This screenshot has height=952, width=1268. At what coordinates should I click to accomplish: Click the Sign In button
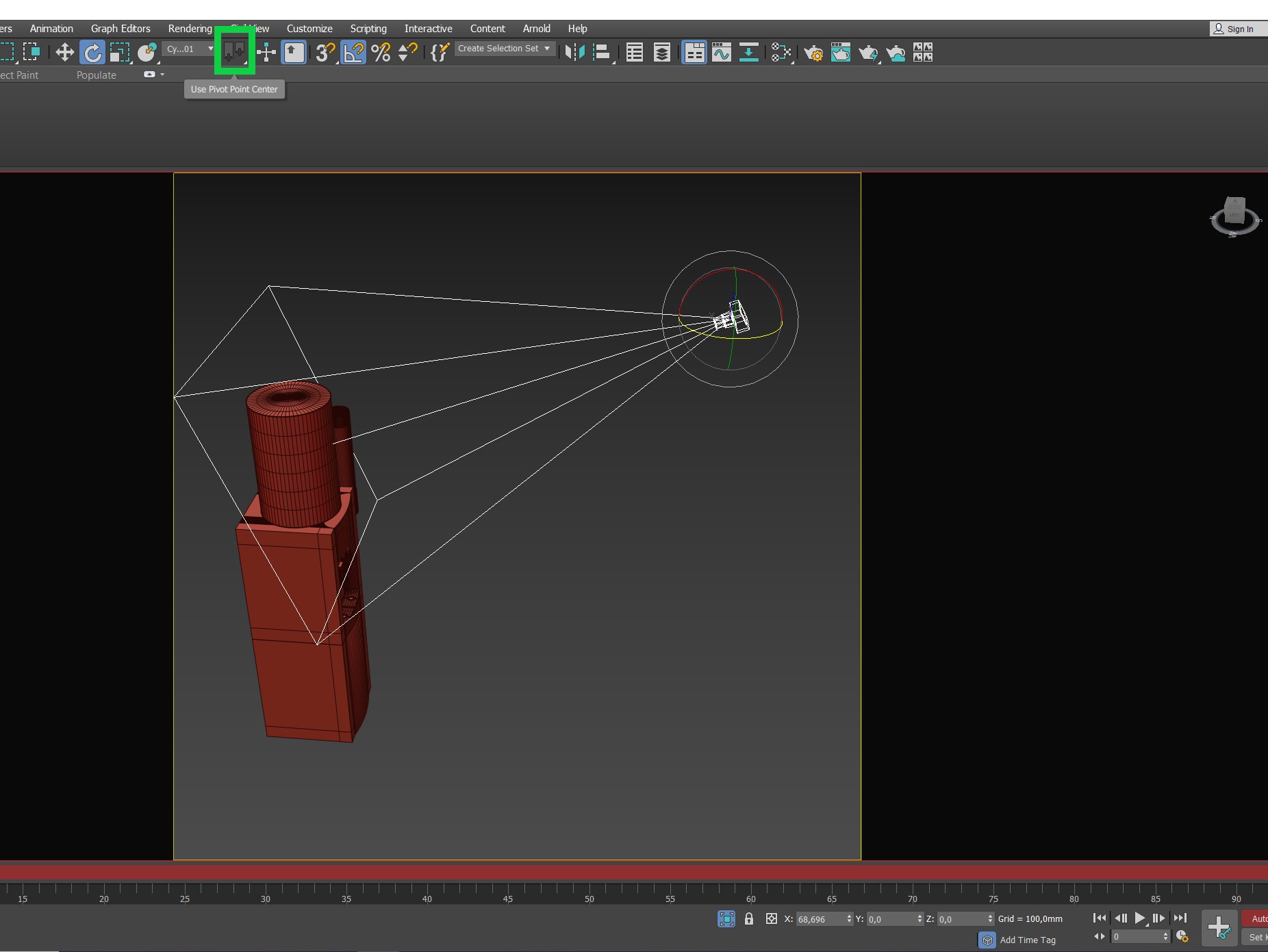point(1238,29)
